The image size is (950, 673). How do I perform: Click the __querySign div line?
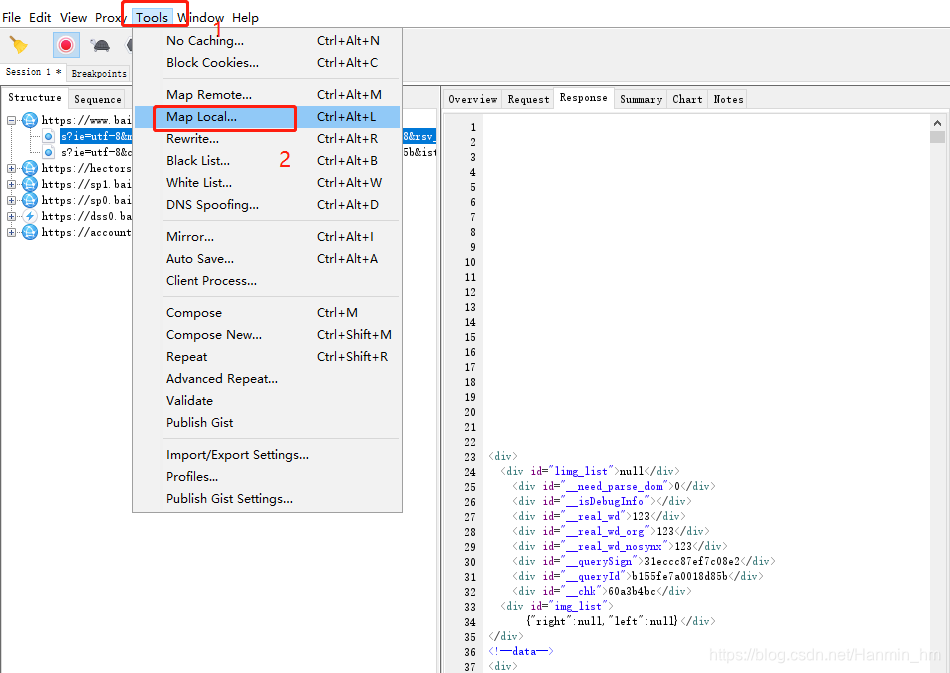(x=643, y=561)
